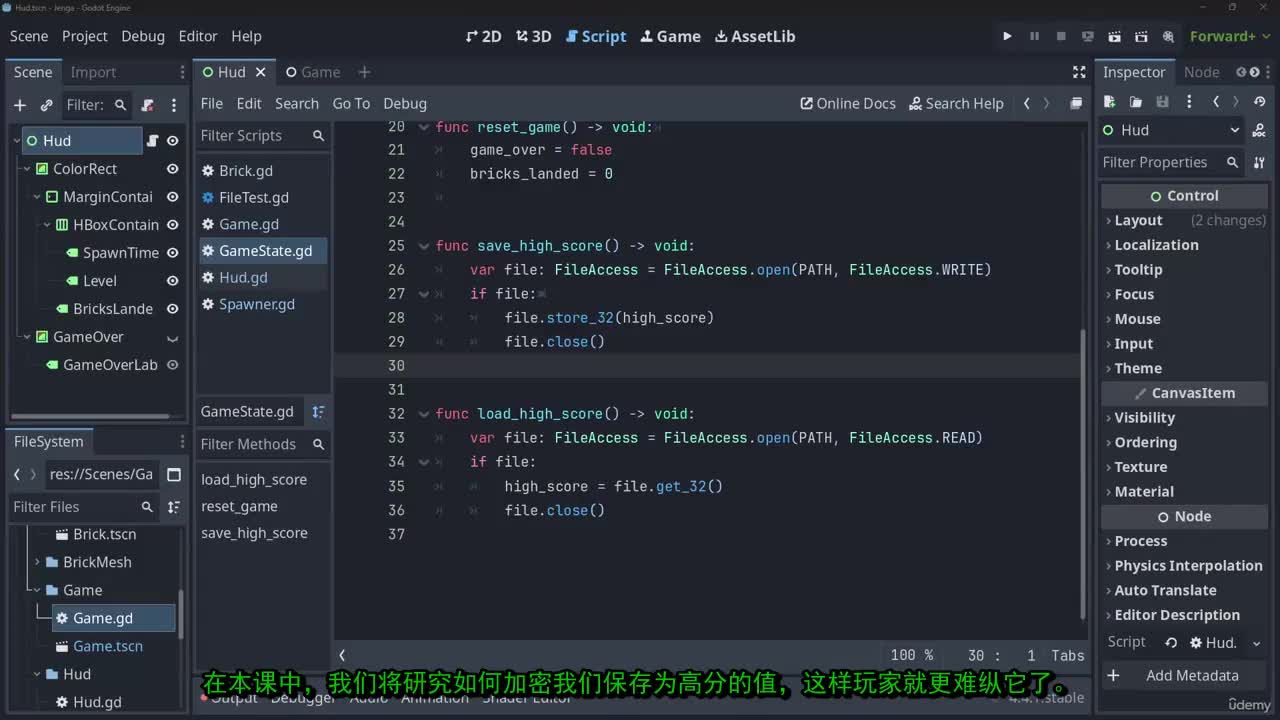1280x720 pixels.
Task: Open the Forward+ renderer dropdown
Action: pos(1229,36)
